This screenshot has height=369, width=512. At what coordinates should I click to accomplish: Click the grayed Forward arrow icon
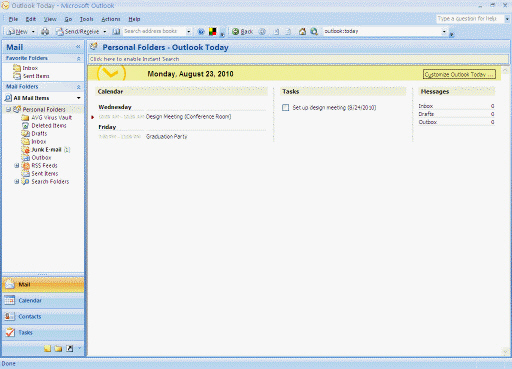point(262,32)
